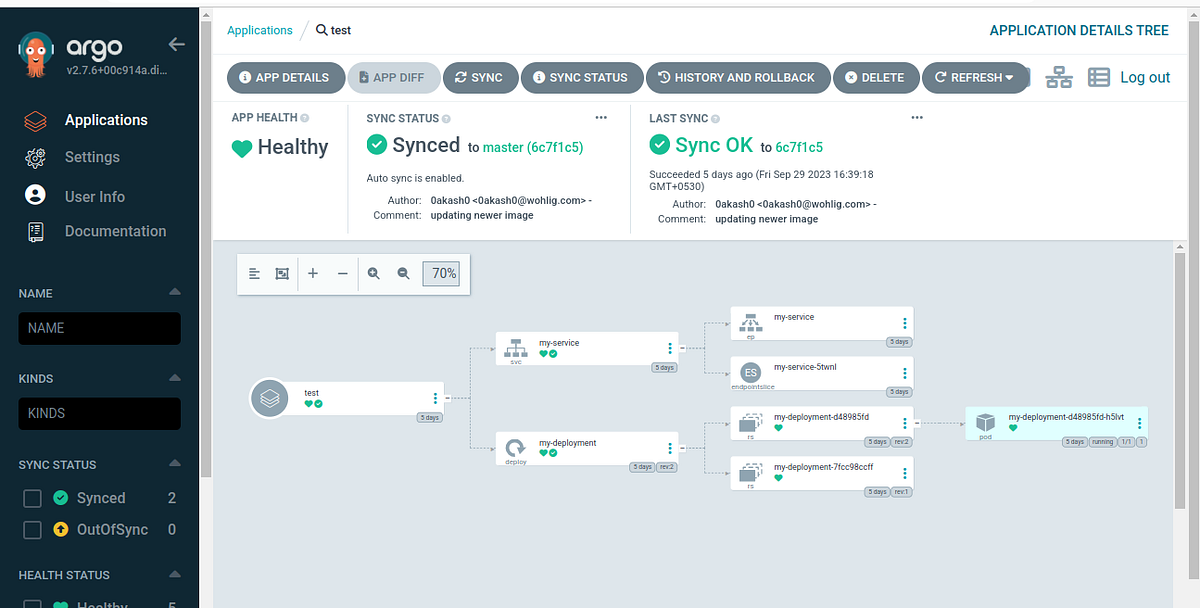
Task: Click the 70% zoom level control
Action: point(441,273)
